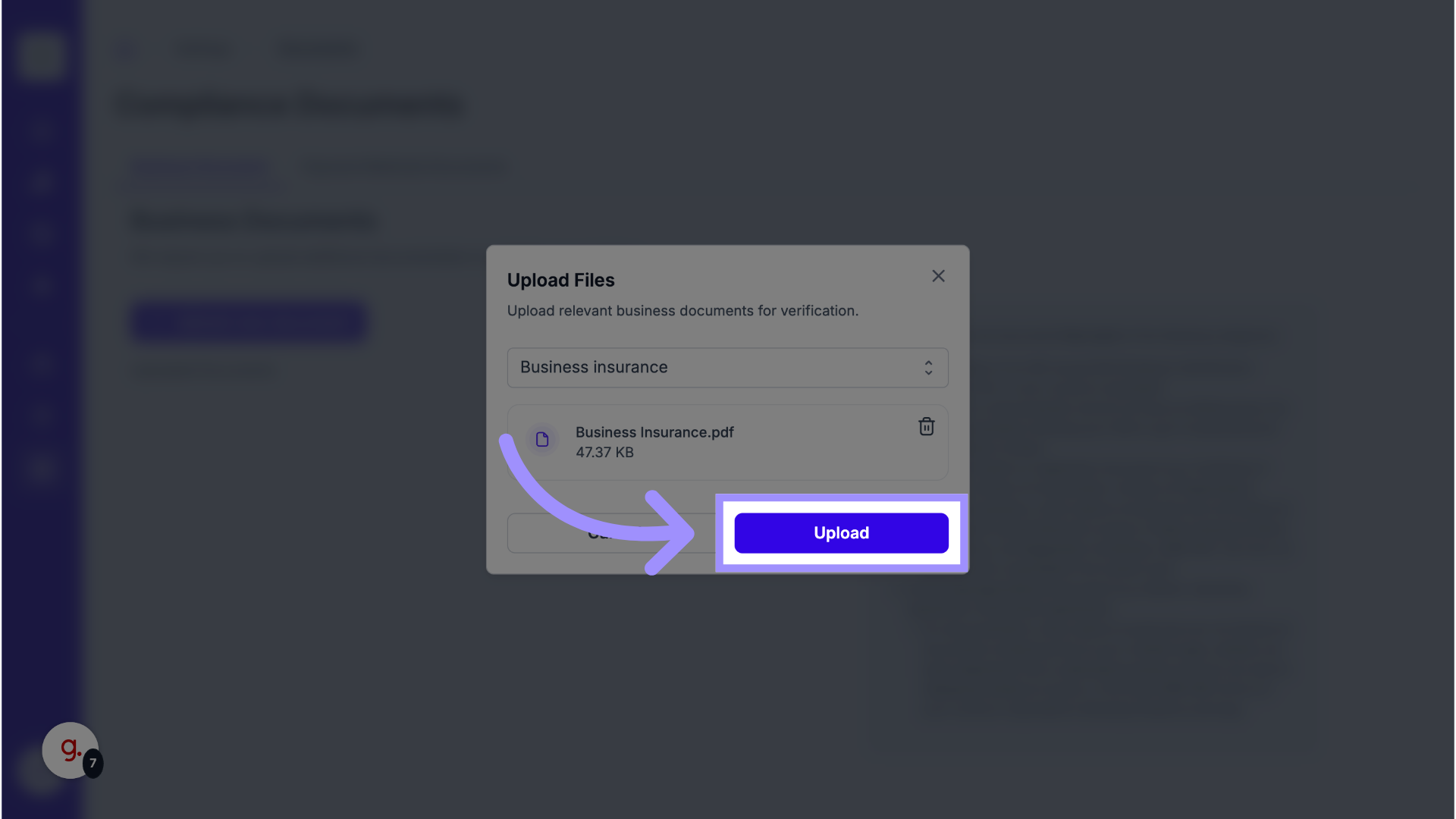Click the document icon beside Business Insurance.pdf

tap(542, 440)
